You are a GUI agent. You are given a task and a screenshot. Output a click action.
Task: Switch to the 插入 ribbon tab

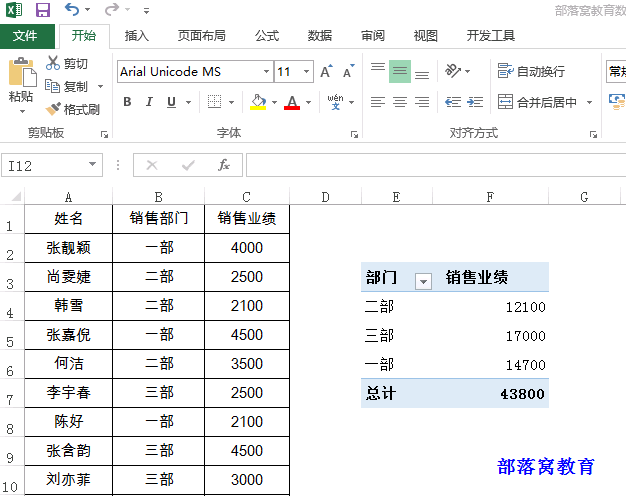click(137, 36)
